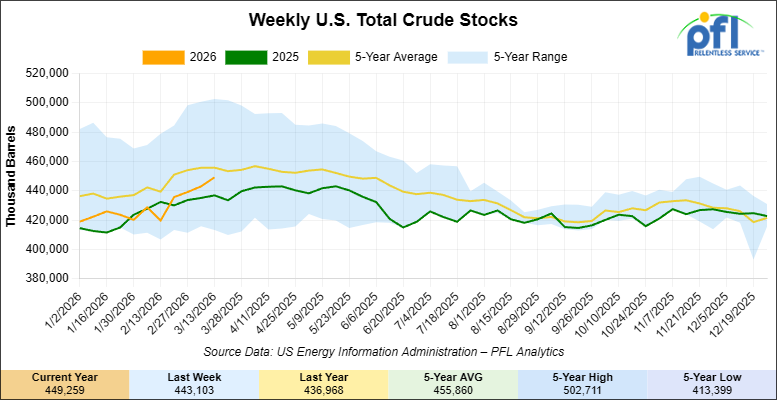The image size is (777, 400).
Task: Select the 5-Year High summary cell
Action: (x=582, y=381)
